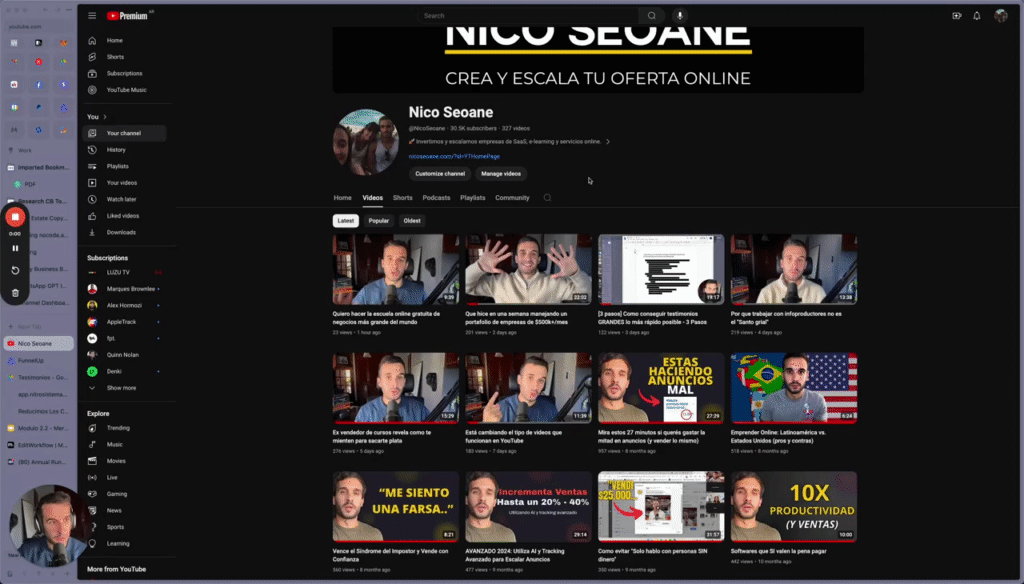The width and height of the screenshot is (1024, 584).
Task: Switch to the channel Playlists tab
Action: tap(472, 198)
